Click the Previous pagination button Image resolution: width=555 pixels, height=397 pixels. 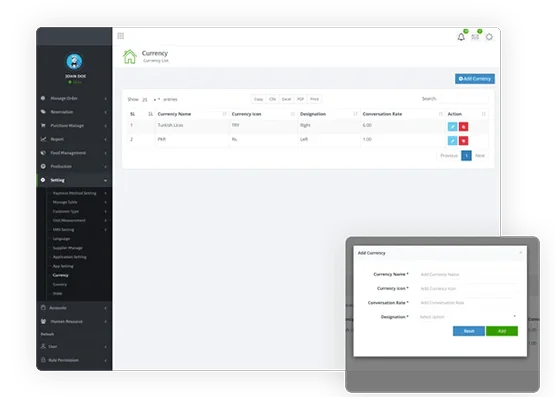coord(449,156)
